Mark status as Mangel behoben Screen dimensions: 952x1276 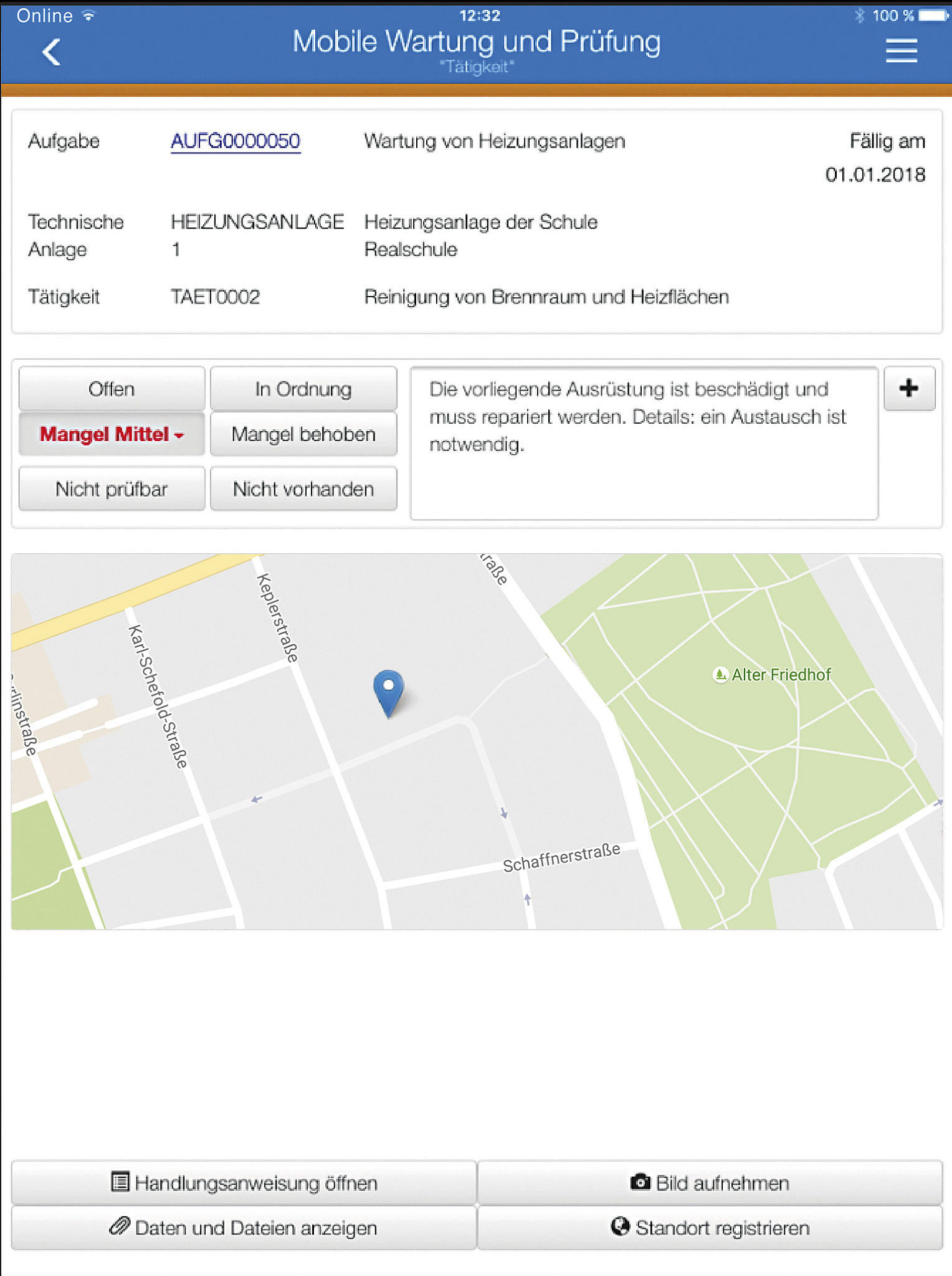coord(303,434)
